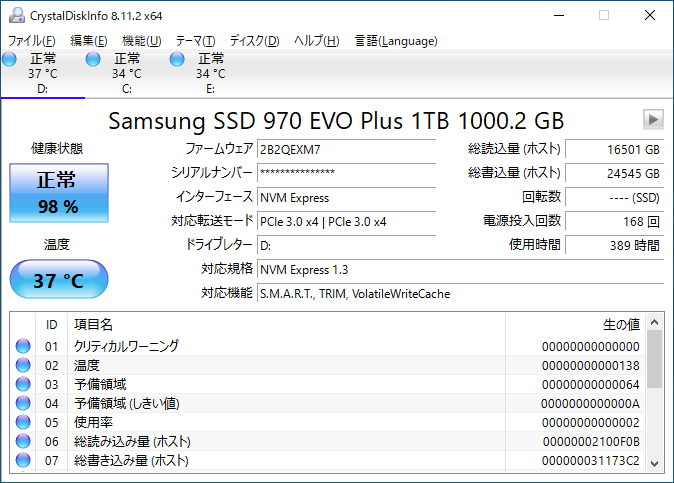Click total host writes value 24545 GB
This screenshot has height=483, width=674.
[x=615, y=174]
